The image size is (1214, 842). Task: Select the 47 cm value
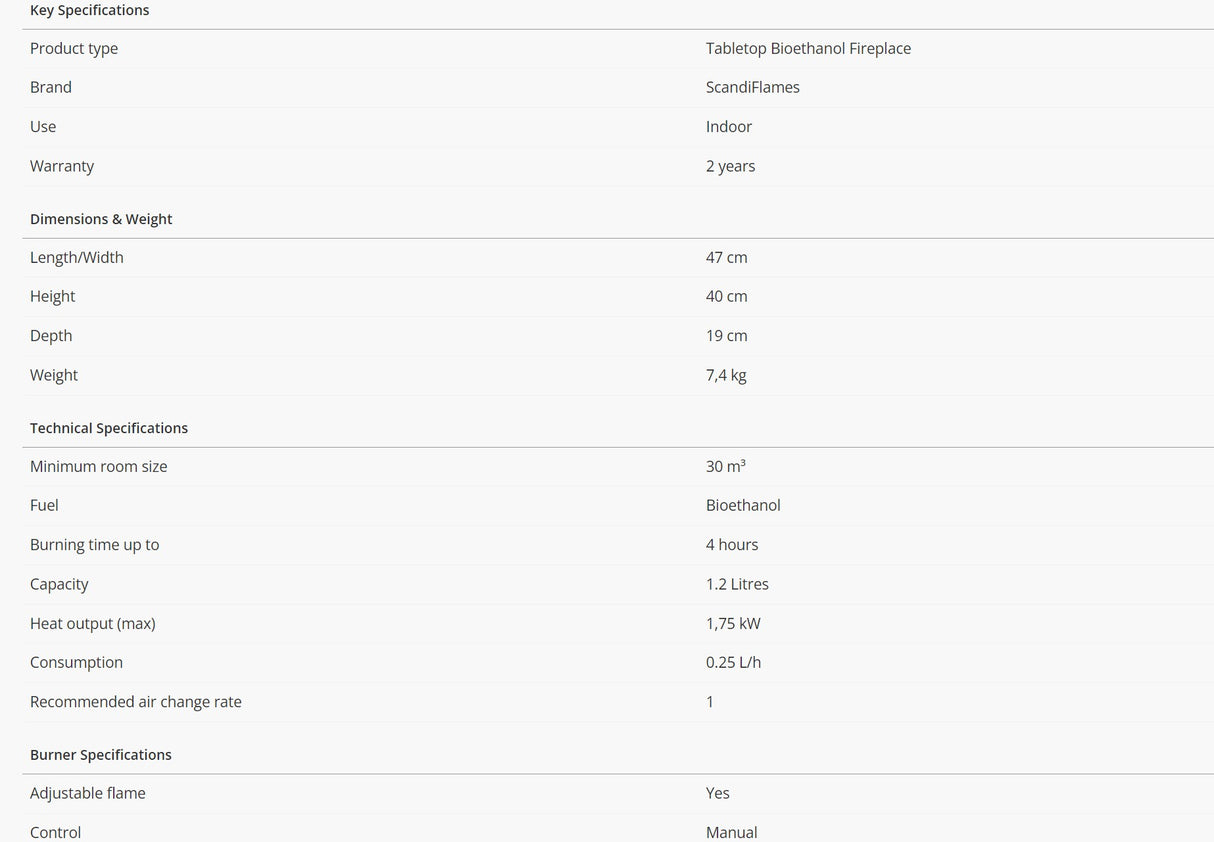tap(726, 257)
